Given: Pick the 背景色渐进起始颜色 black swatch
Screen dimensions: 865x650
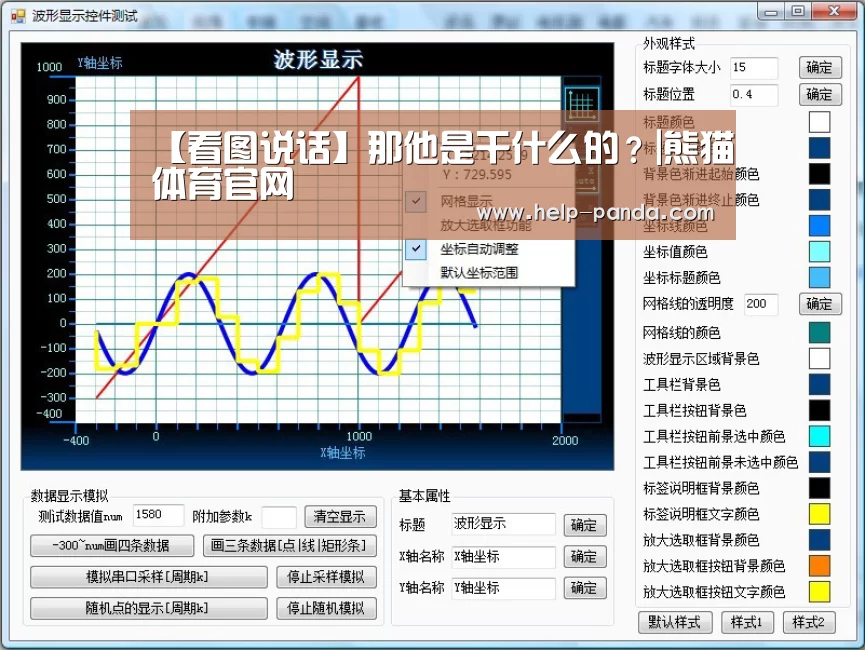Looking at the screenshot, I should [820, 174].
